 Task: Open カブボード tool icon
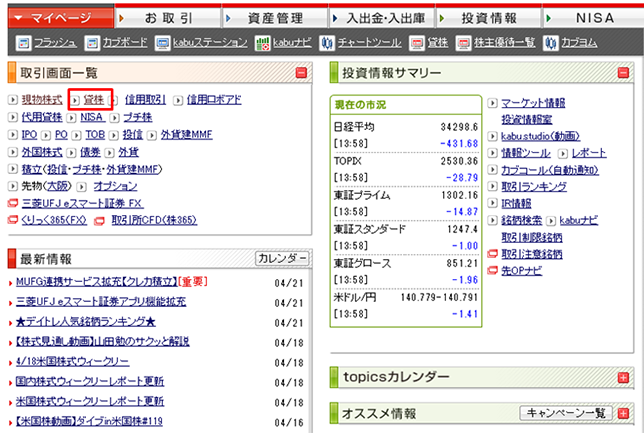click(x=92, y=43)
